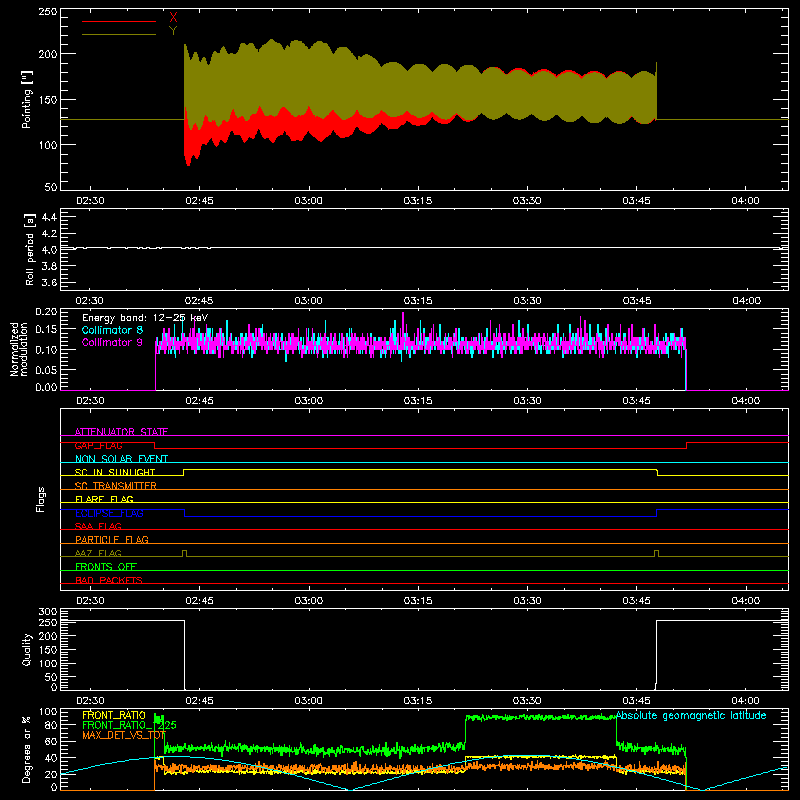The width and height of the screenshot is (800, 800).
Task: Click the Normalized modulation axis title
Action: pos(19,349)
